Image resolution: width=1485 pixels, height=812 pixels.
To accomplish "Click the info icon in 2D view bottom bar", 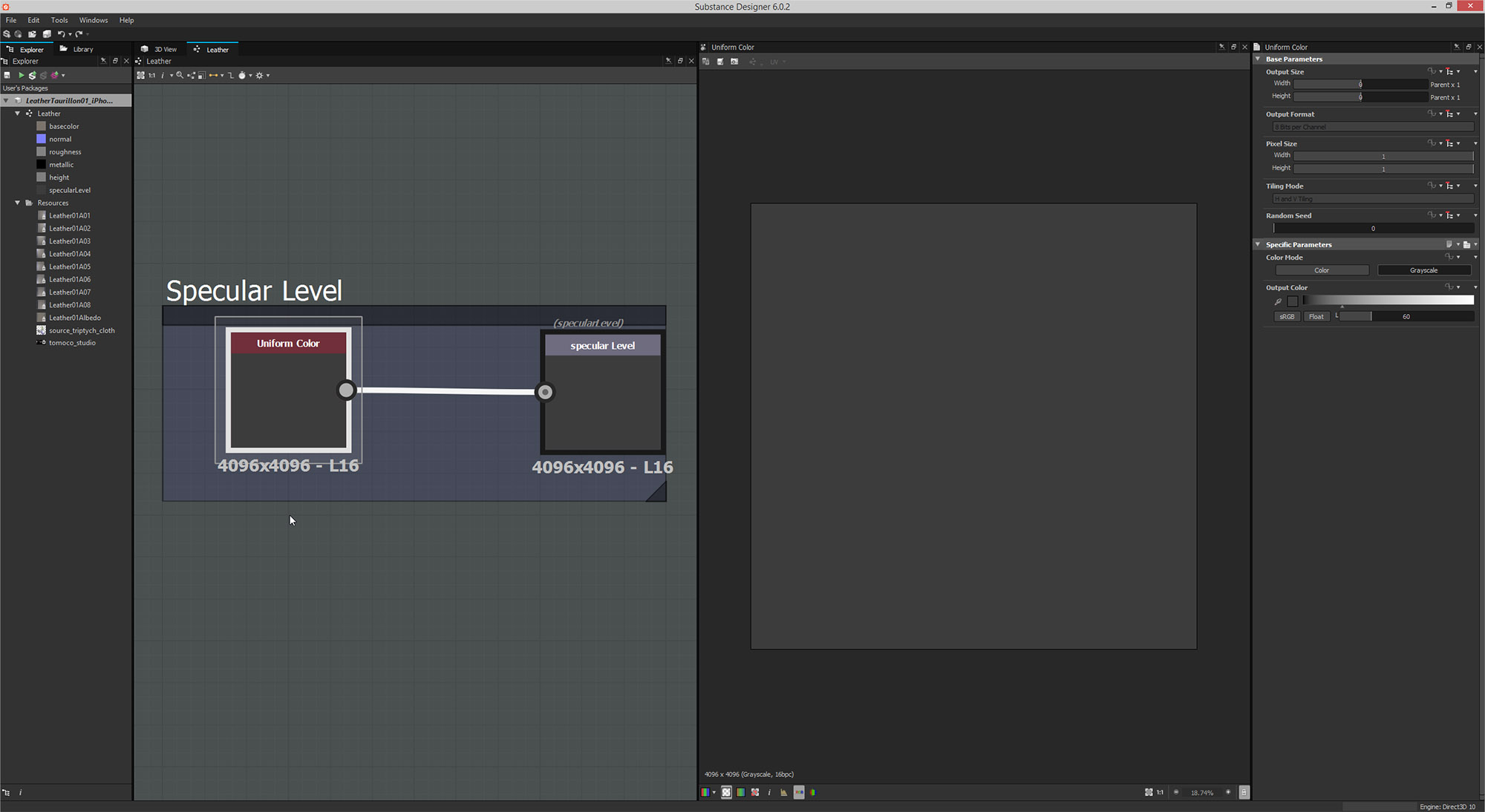I will [769, 792].
